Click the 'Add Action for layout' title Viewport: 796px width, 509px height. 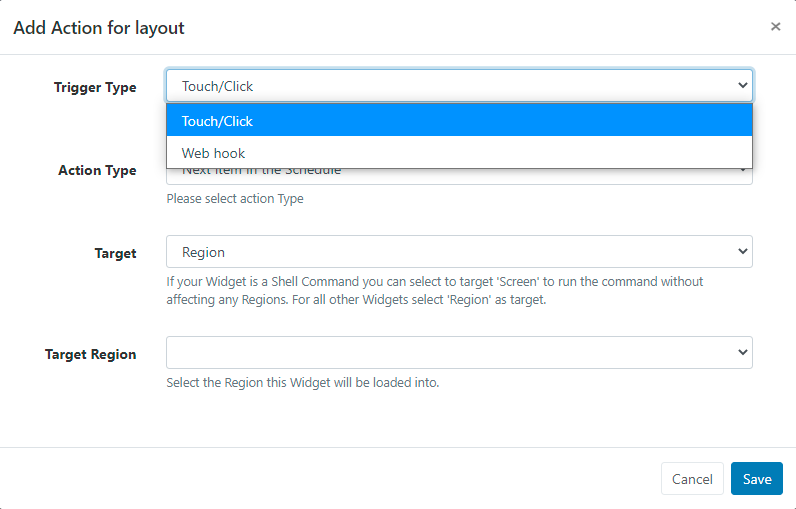pos(99,28)
